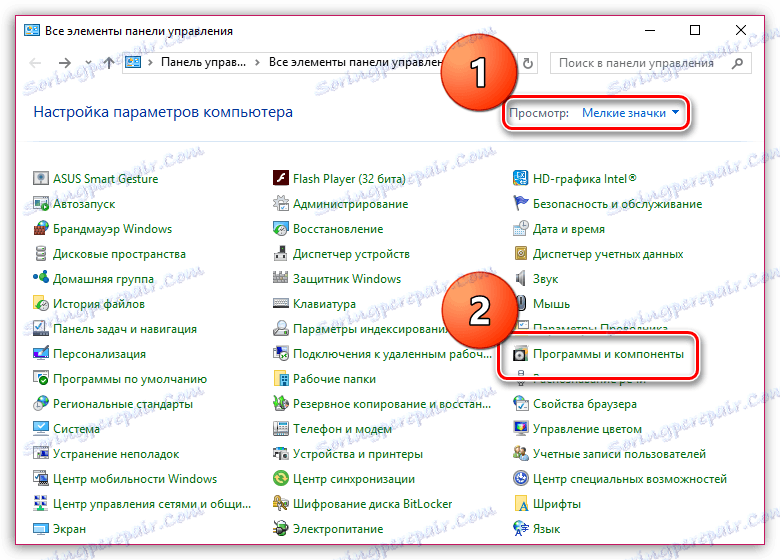The width and height of the screenshot is (780, 560).
Task: Open Программы и компоненты link
Action: (x=608, y=354)
